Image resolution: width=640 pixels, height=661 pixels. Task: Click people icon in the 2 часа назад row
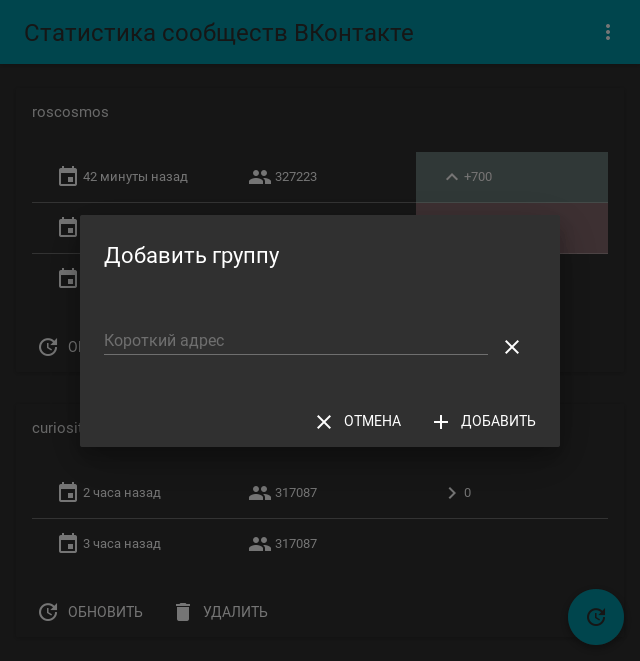260,493
